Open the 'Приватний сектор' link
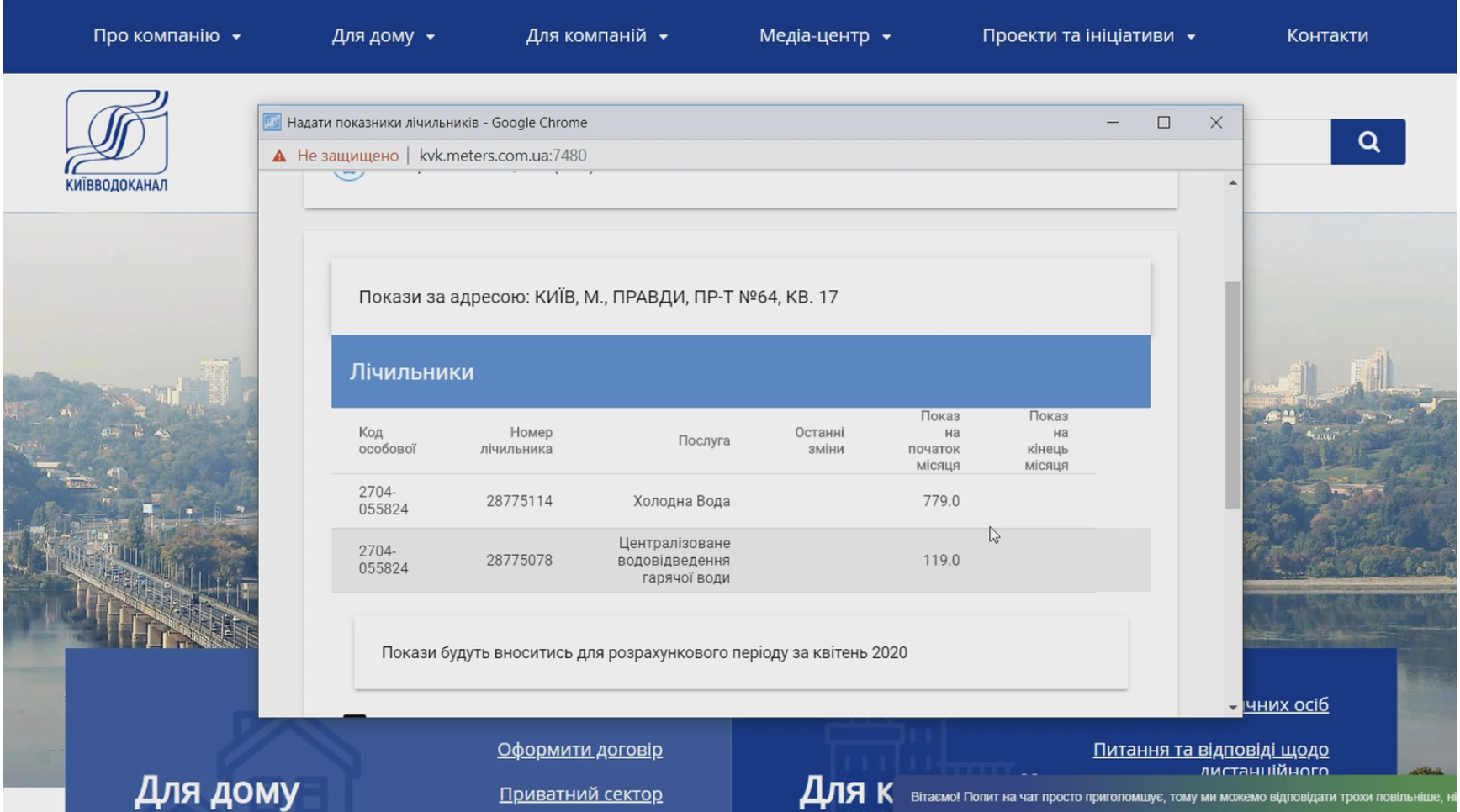This screenshot has height=812, width=1460. click(x=580, y=794)
